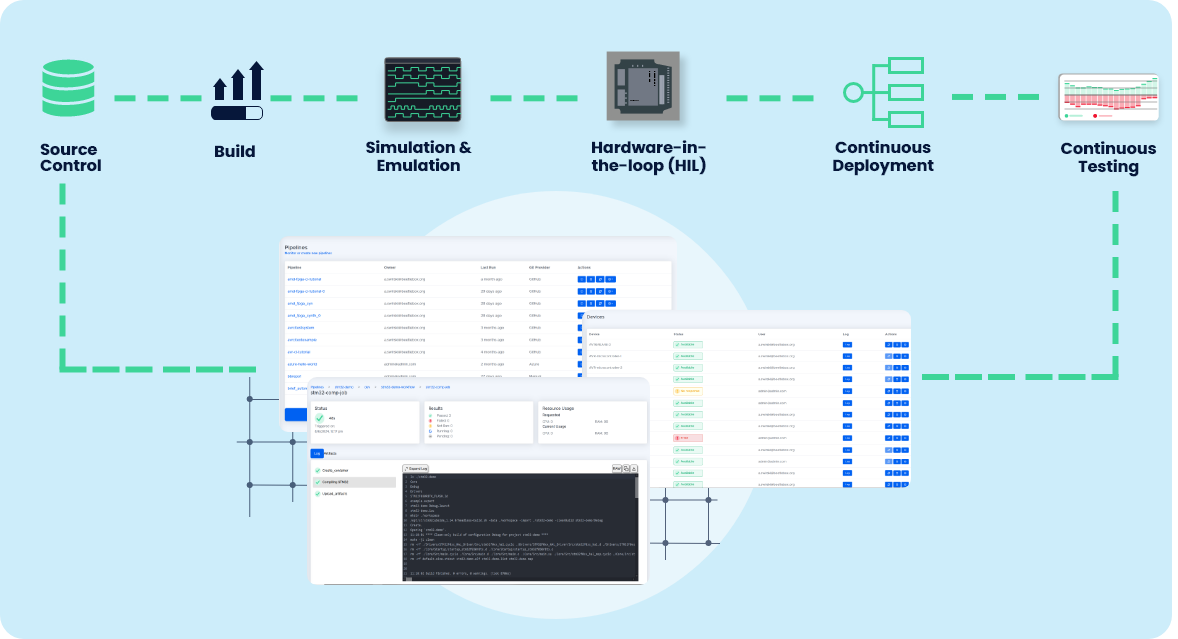Click the first blue action icon for amd-fpga-ci-tutorial
This screenshot has height=639, width=1178.
pyautogui.click(x=582, y=279)
